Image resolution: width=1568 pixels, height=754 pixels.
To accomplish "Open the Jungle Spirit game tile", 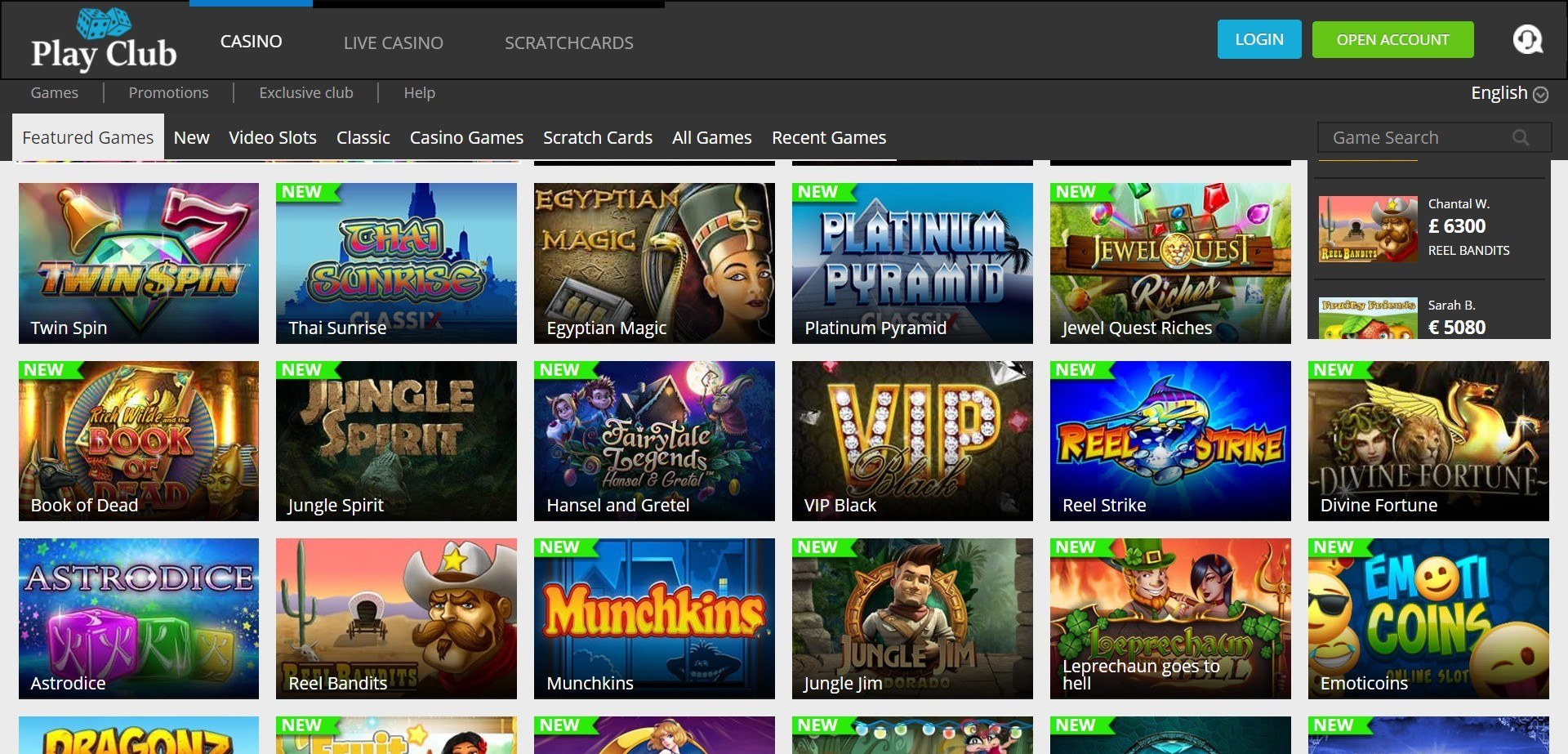I will (396, 441).
